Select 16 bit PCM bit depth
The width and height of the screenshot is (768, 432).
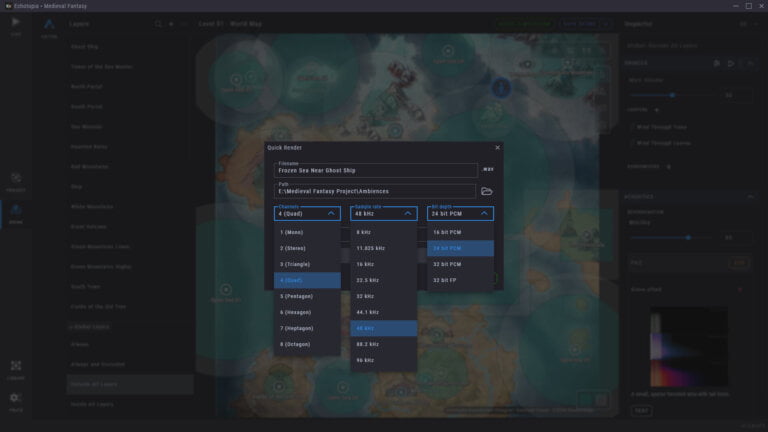460,232
